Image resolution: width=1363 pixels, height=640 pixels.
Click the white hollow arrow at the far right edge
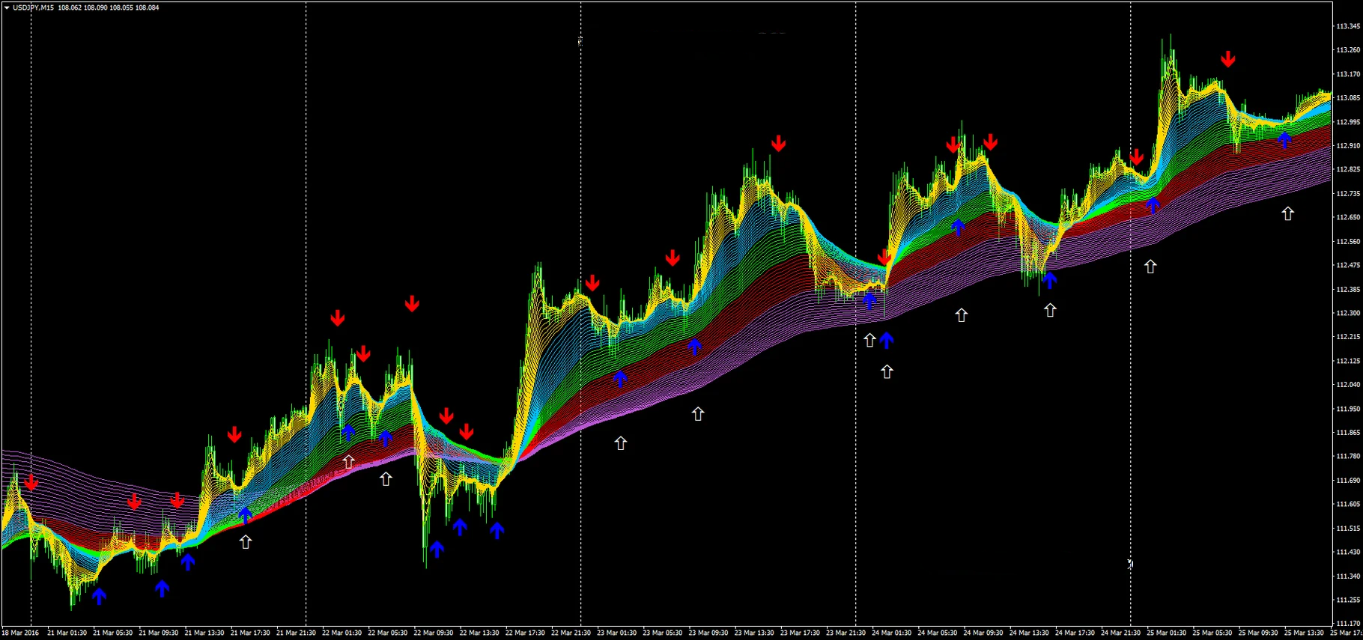click(1288, 212)
